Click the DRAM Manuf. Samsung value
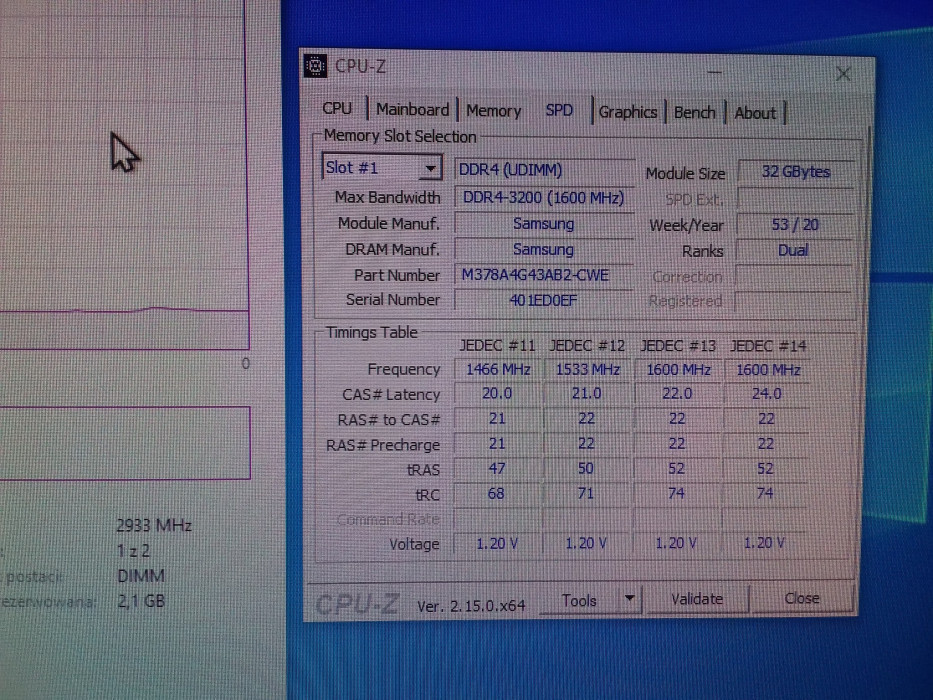Viewport: 933px width, 700px height. coord(544,249)
